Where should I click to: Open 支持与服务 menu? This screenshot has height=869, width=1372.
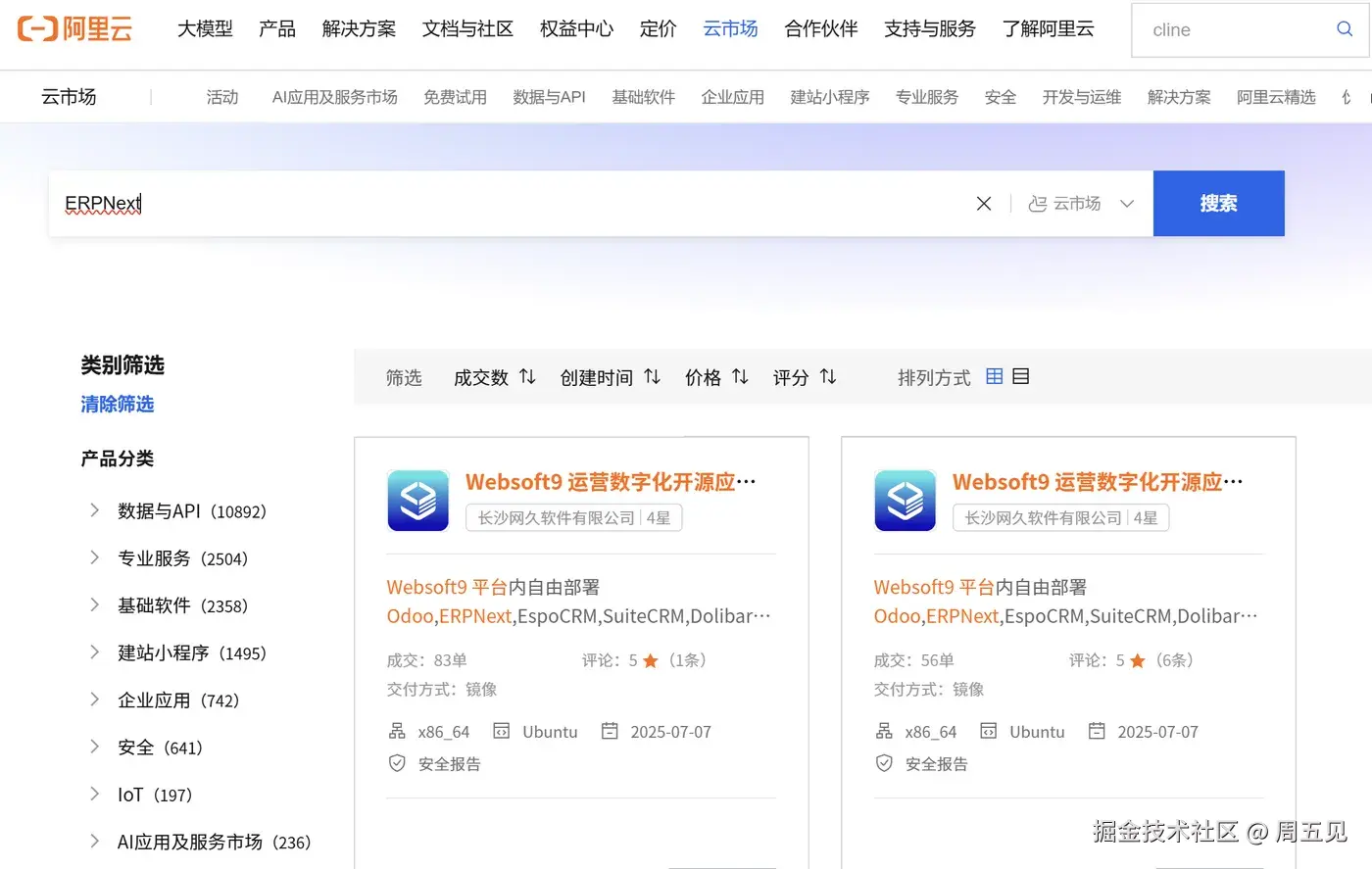pos(930,28)
